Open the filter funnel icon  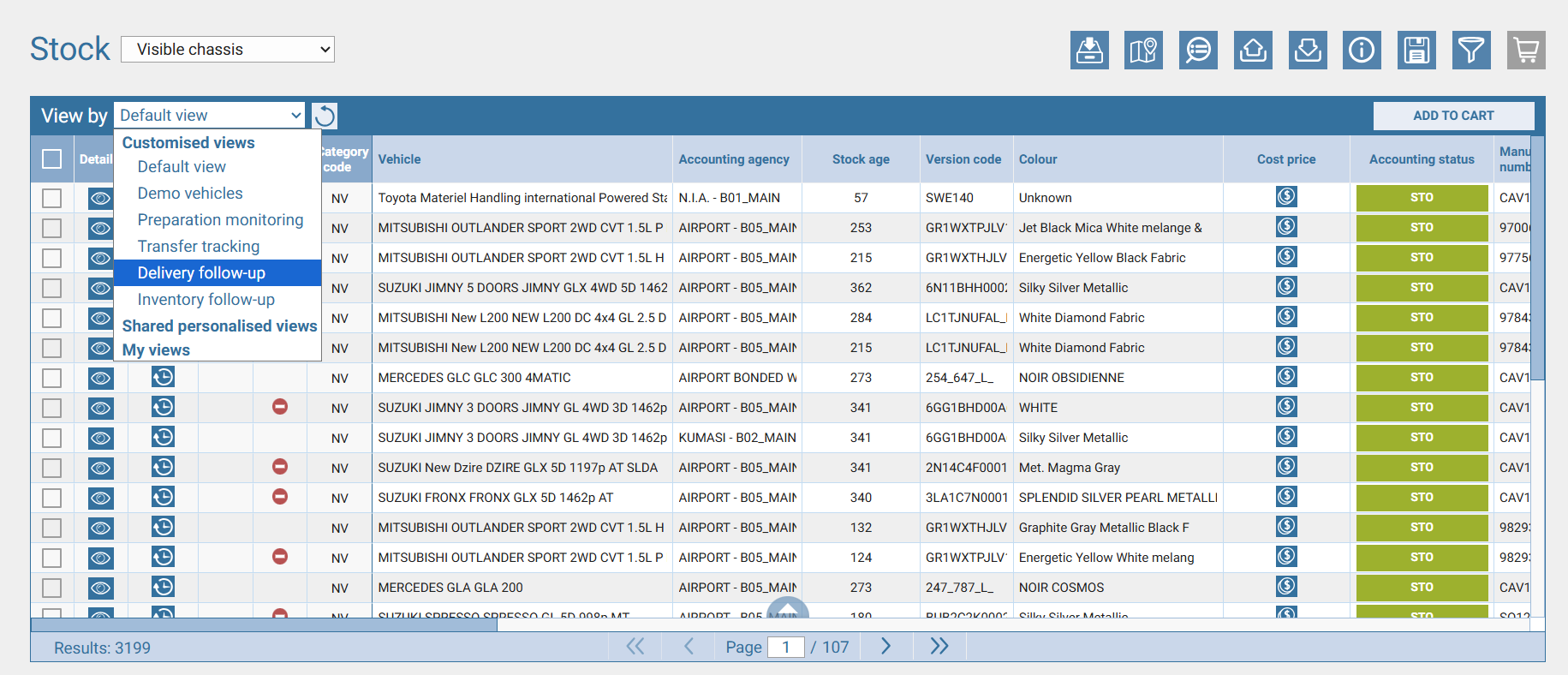[1471, 50]
